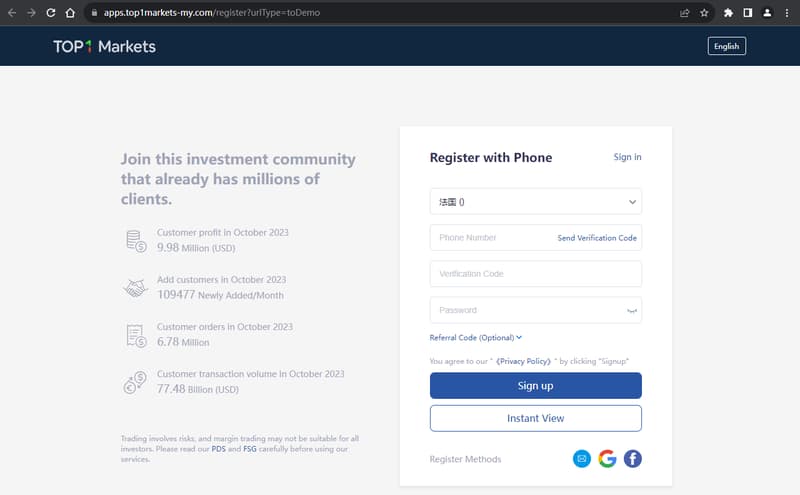Viewport: 800px width, 495px height.
Task: Open the PDS document link
Action: (x=218, y=449)
